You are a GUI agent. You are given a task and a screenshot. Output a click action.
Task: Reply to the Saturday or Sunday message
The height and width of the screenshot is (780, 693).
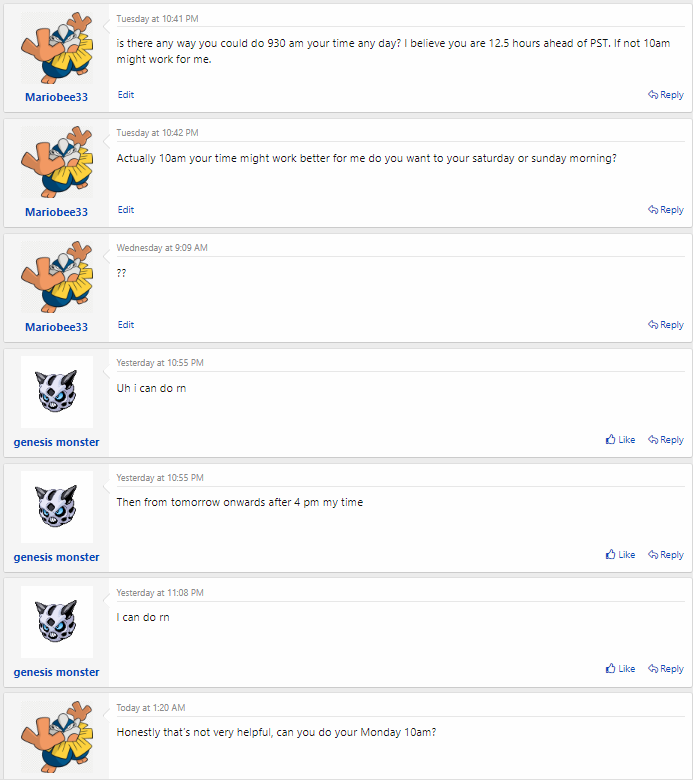click(666, 210)
